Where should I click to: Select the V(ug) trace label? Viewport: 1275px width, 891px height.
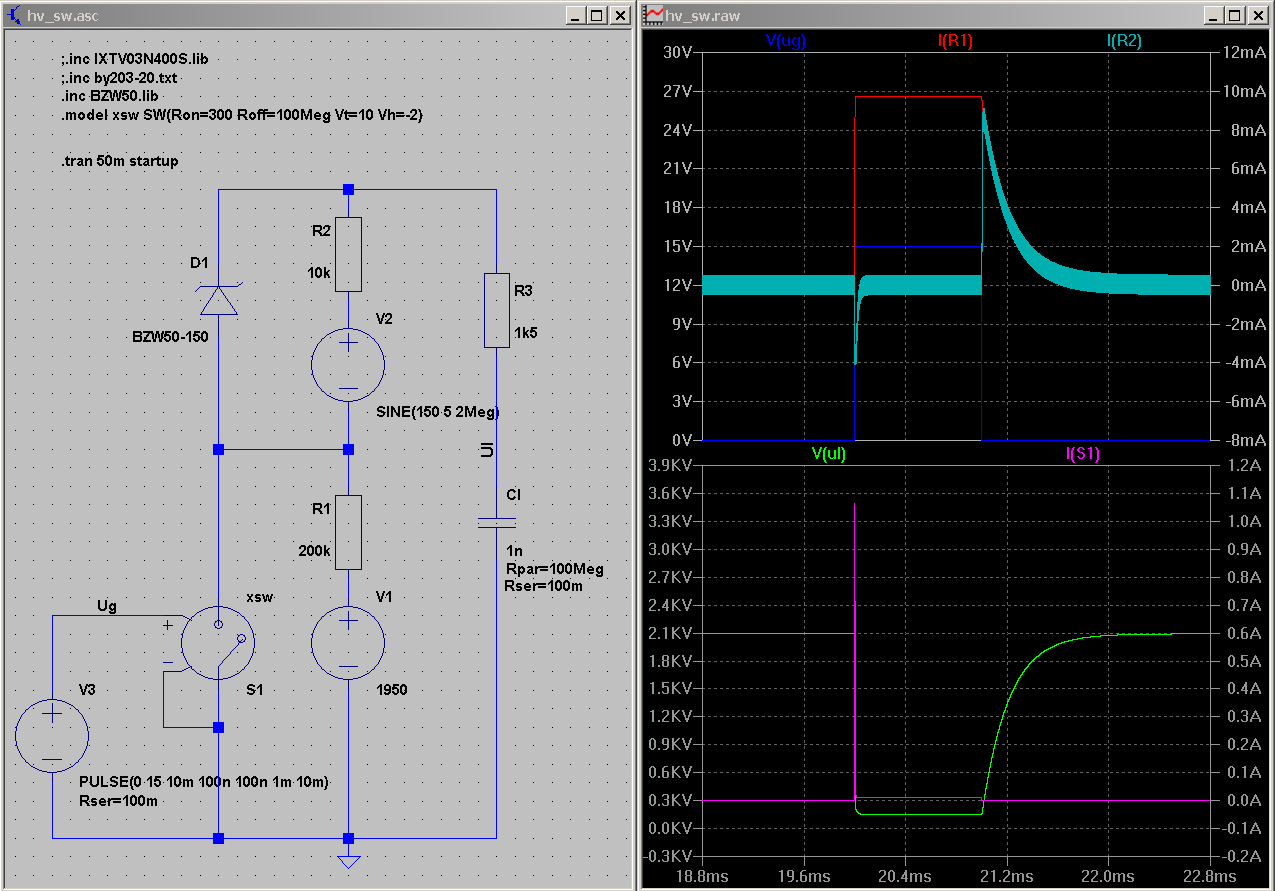point(785,41)
